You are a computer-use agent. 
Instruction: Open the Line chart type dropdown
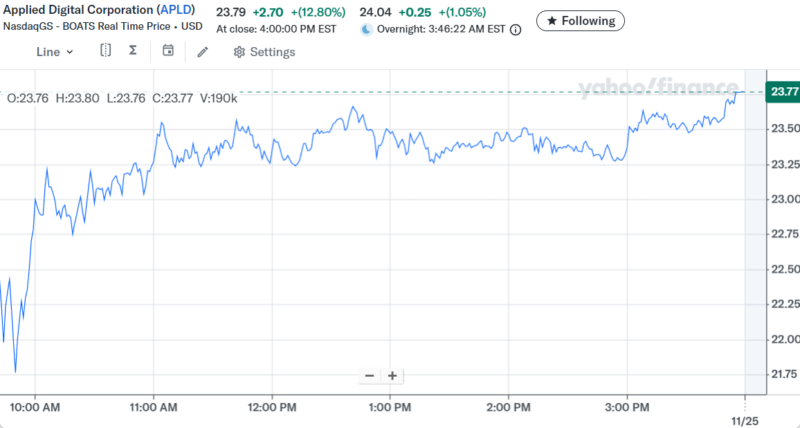54,52
